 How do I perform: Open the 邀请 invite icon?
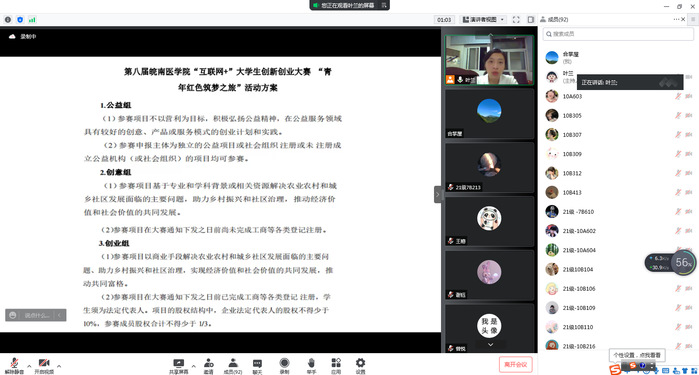tap(209, 363)
